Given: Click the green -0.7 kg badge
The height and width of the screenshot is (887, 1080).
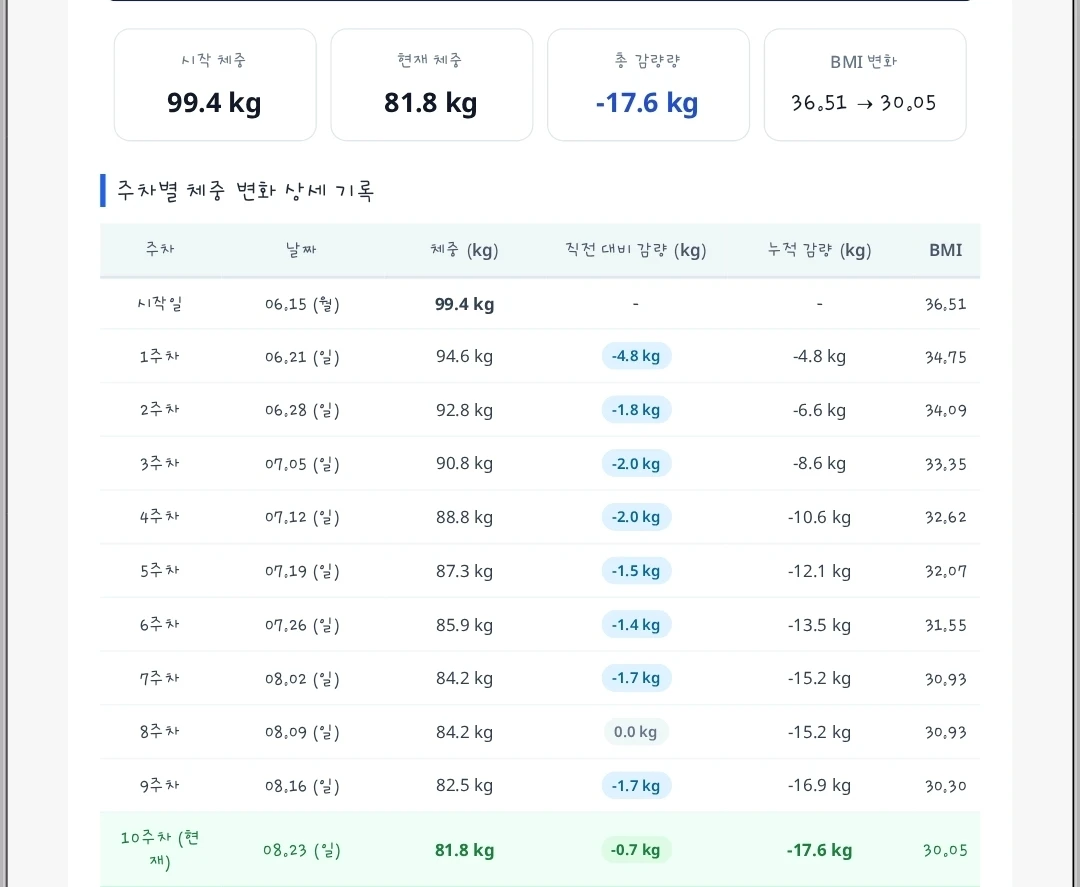Looking at the screenshot, I should tap(636, 850).
